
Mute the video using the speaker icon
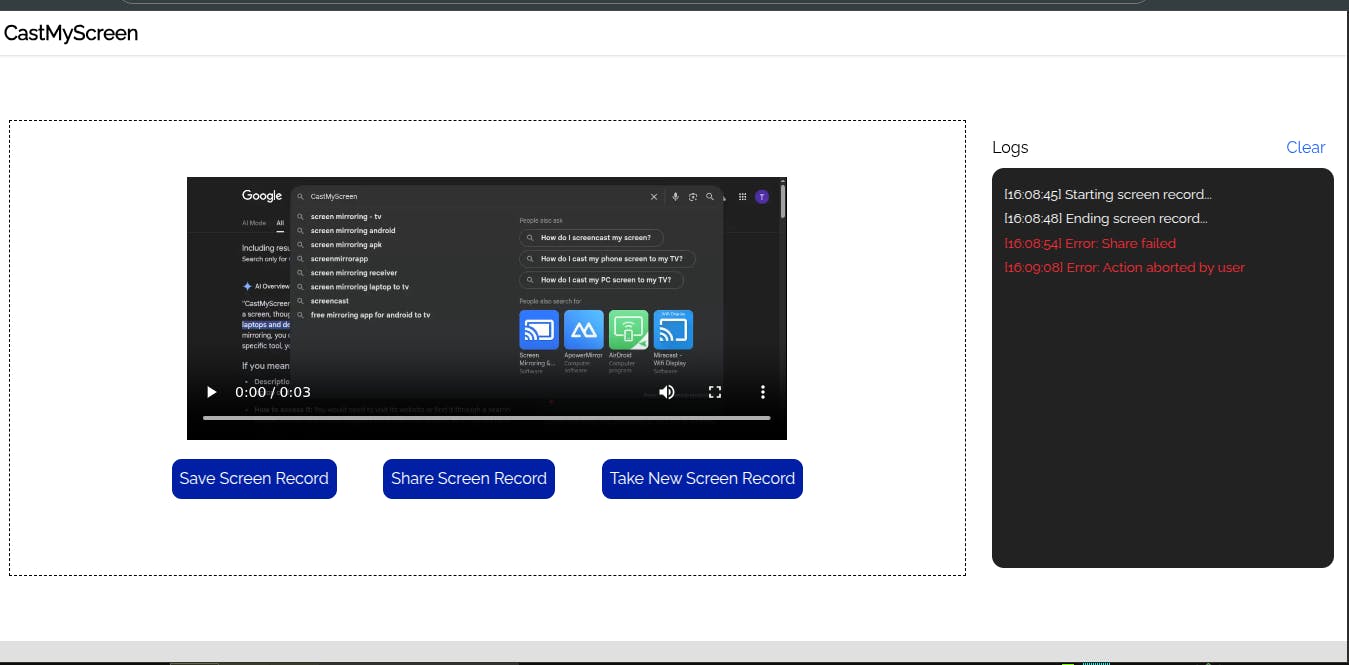[667, 392]
